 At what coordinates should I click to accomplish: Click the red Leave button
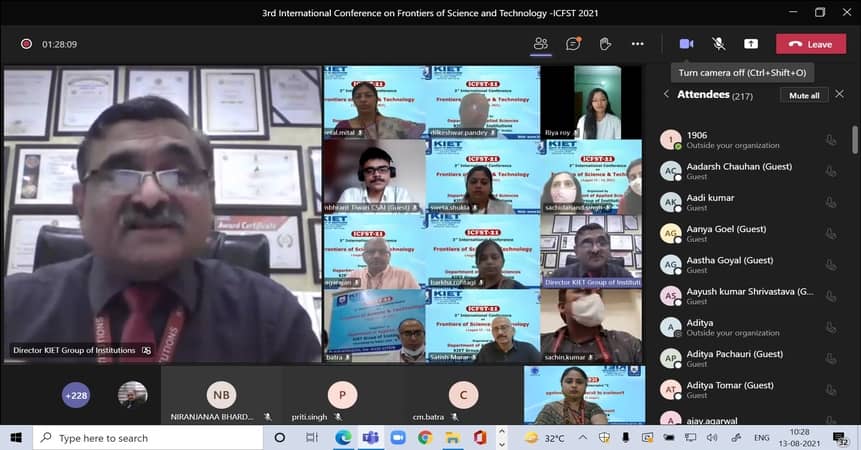tap(810, 44)
